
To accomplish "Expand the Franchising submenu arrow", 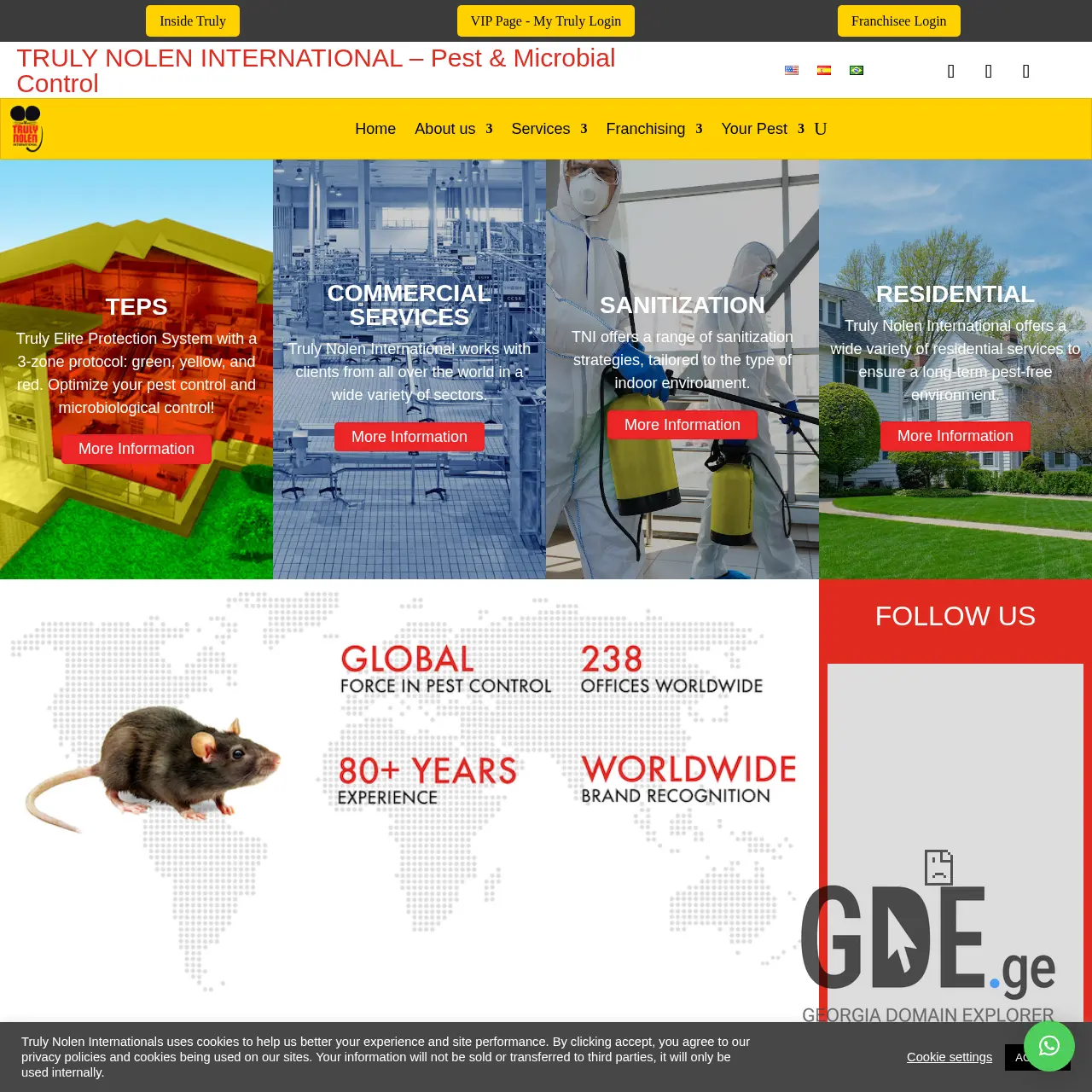I will pos(700,129).
